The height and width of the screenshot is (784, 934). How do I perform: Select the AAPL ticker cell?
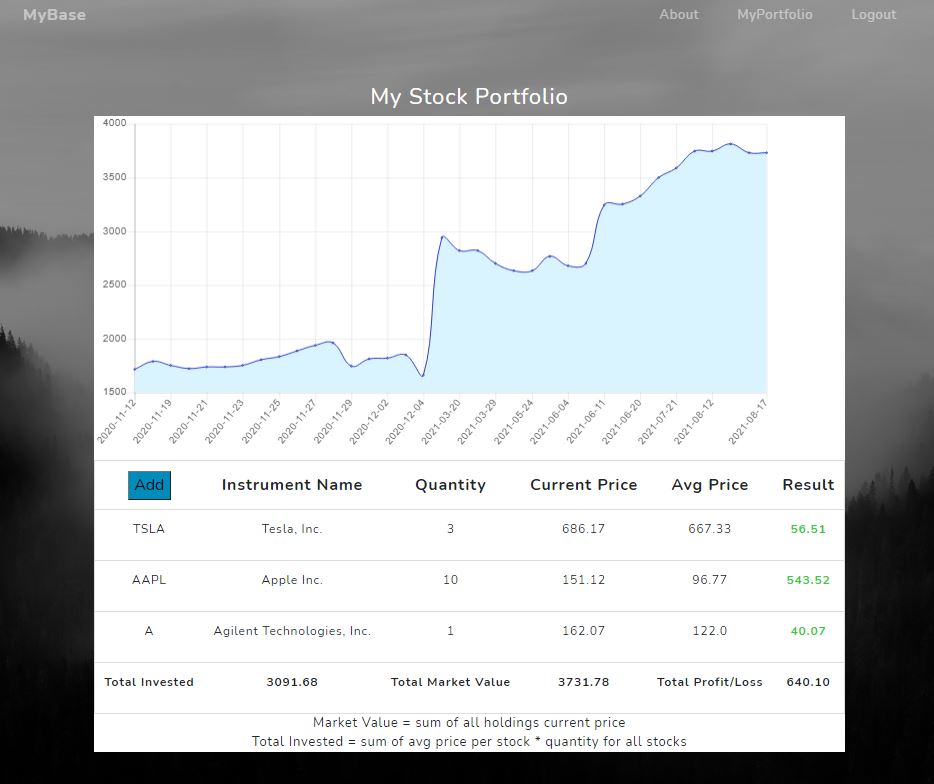click(149, 580)
